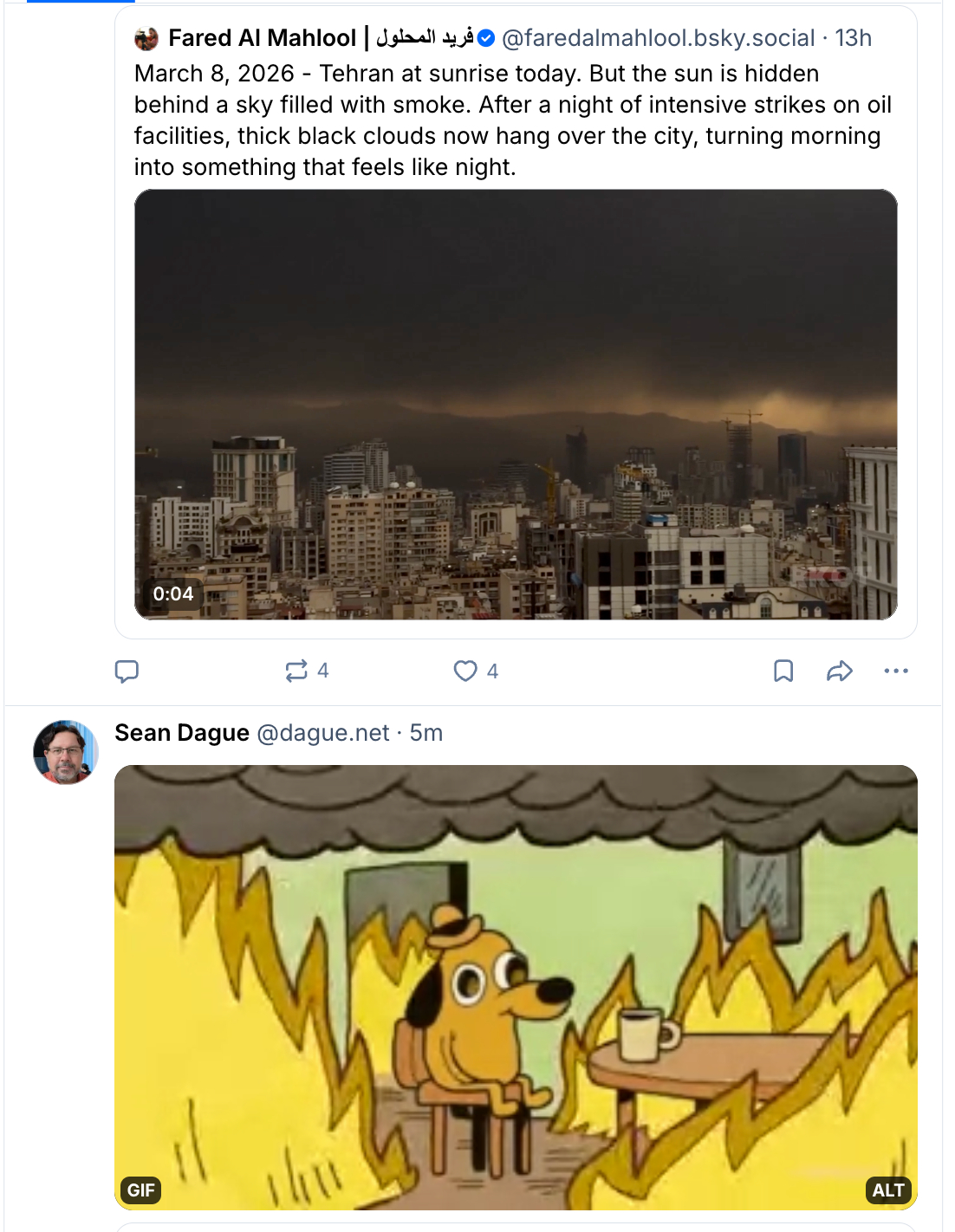Click Fared Al Mahlool's small avatar
This screenshot has height=1232, width=955.
[x=146, y=39]
